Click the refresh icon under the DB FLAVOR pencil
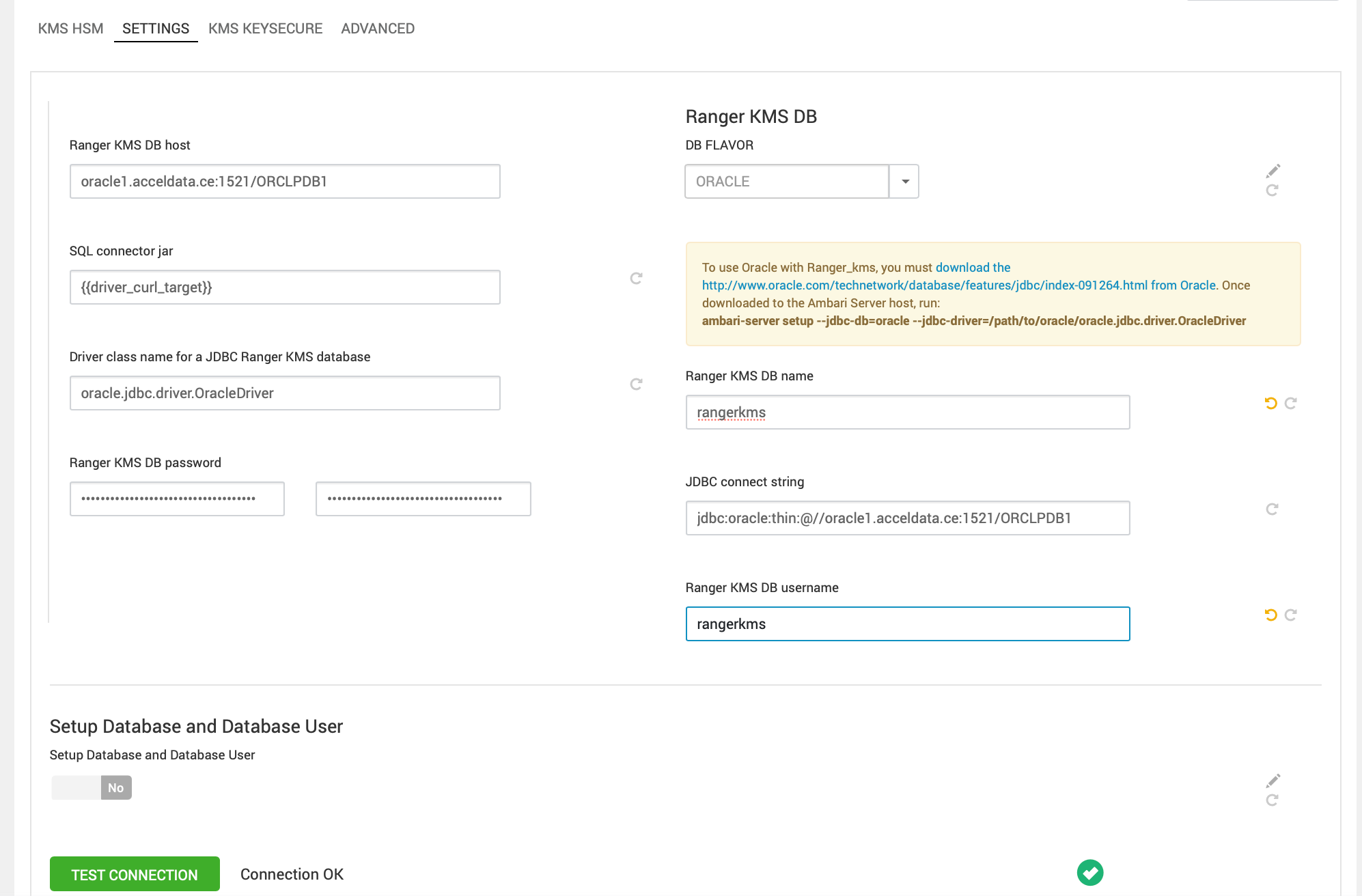The height and width of the screenshot is (896, 1362). [1272, 191]
